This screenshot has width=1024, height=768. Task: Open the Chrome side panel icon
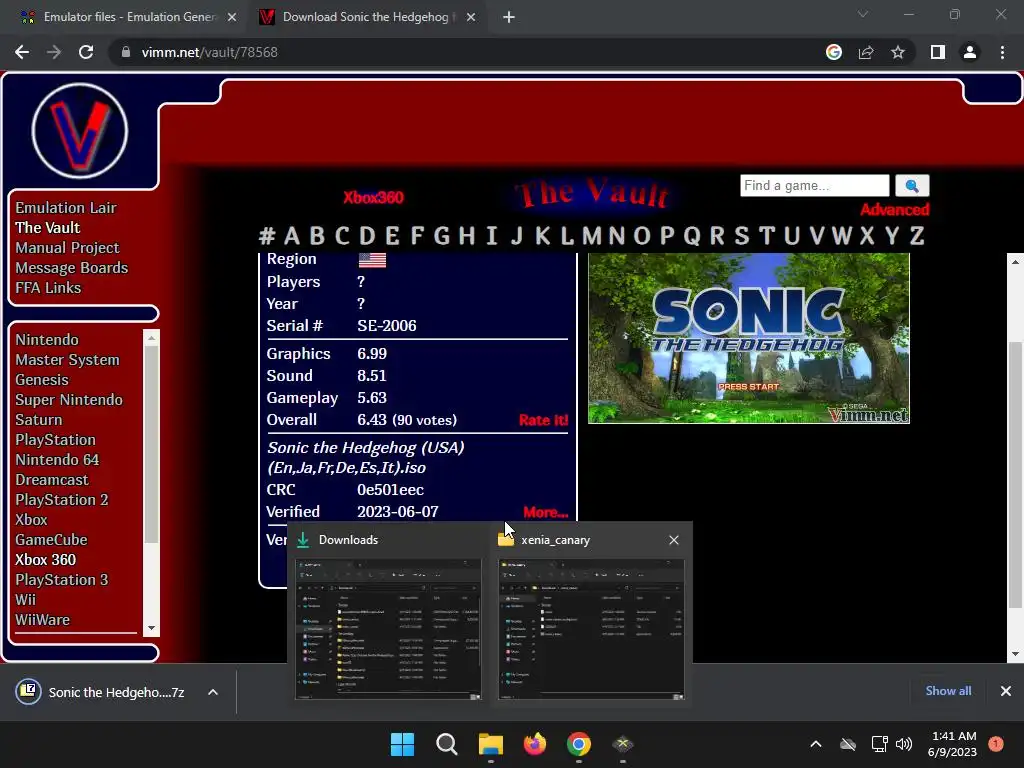938,52
